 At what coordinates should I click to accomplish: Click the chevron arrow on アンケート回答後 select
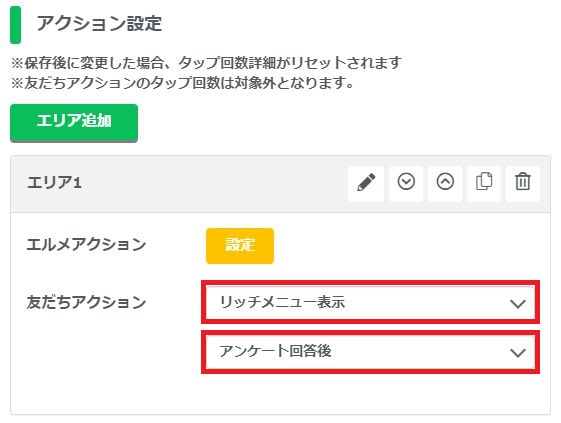click(517, 353)
